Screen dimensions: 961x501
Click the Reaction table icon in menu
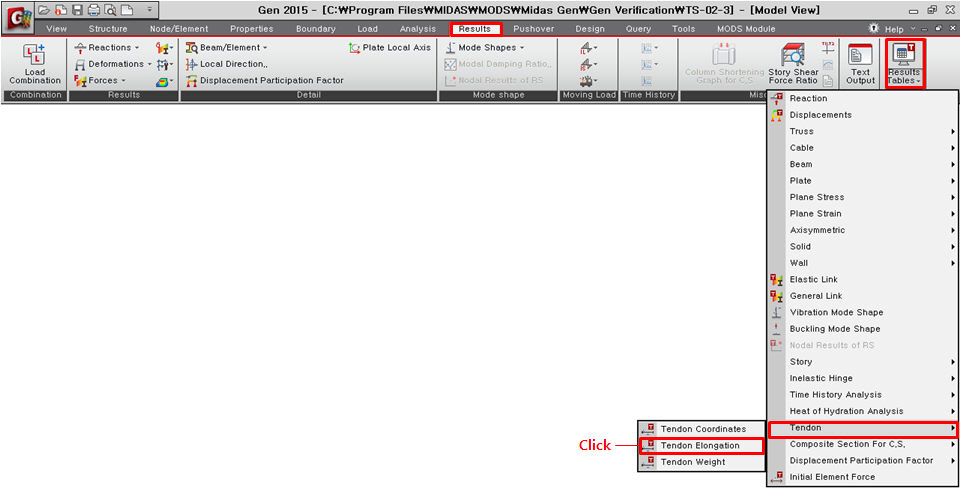point(777,98)
